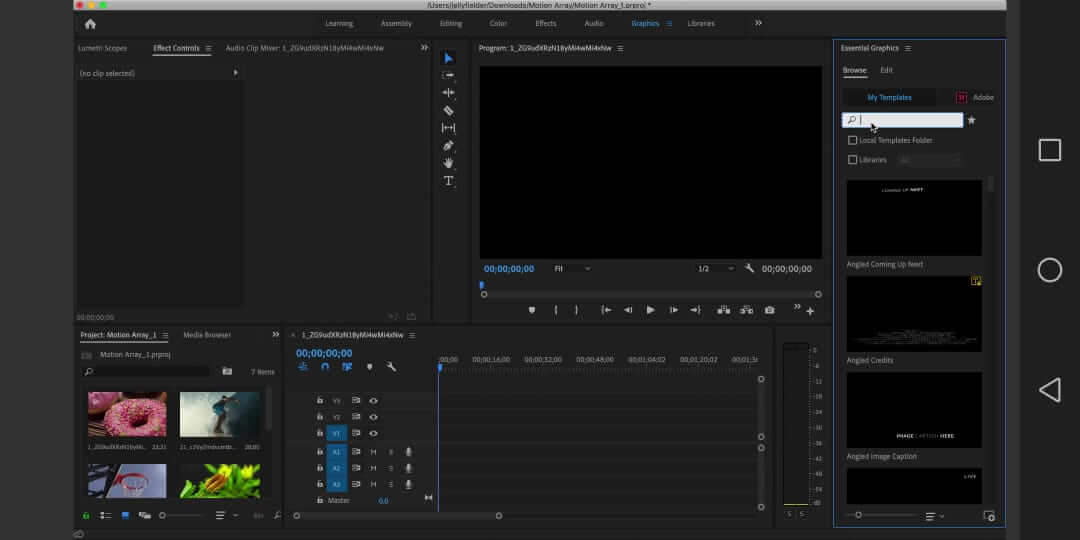This screenshot has height=540, width=1080.
Task: Create new bin in Project panel
Action: [x=227, y=372]
